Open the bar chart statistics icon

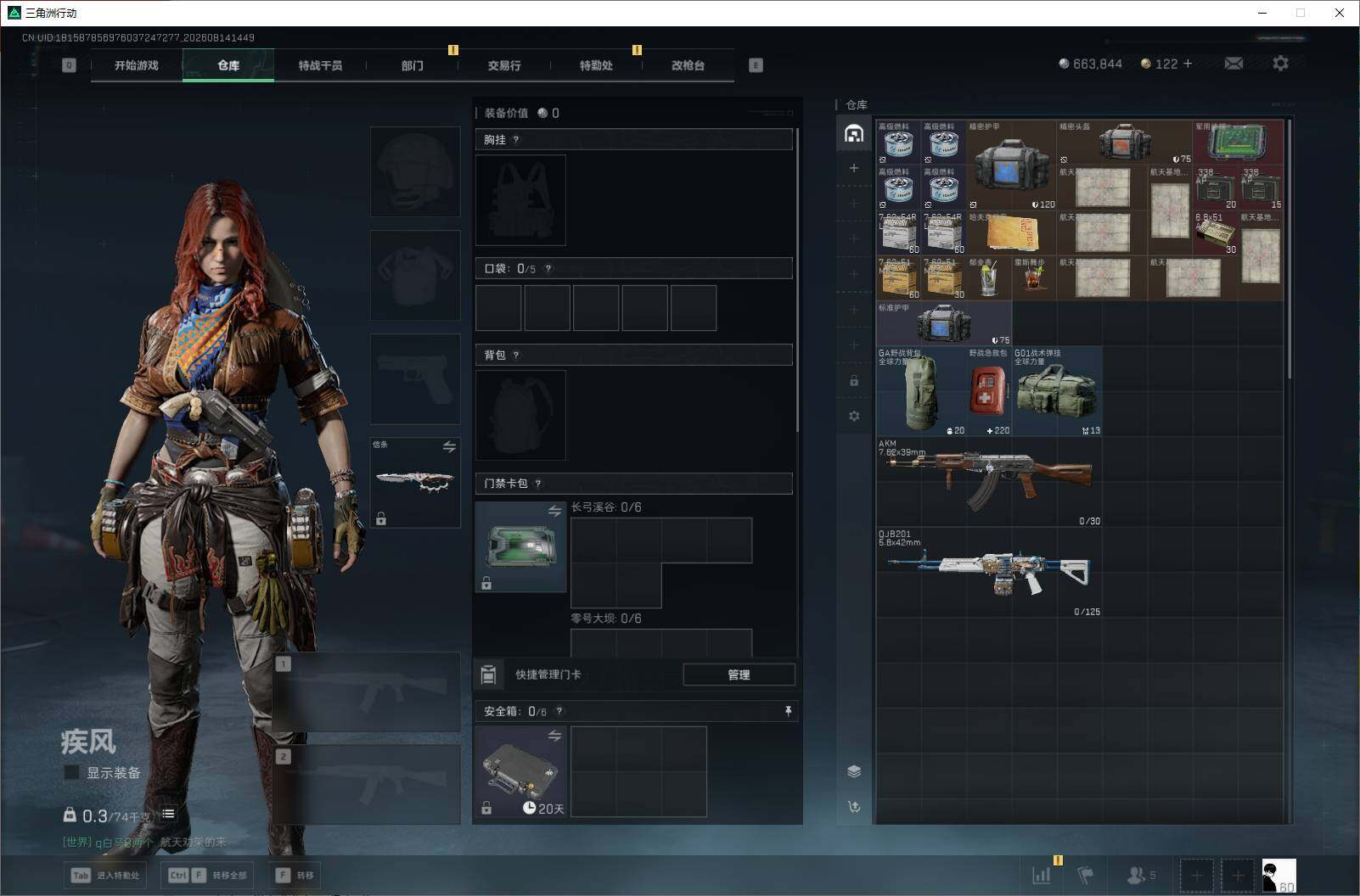1041,875
